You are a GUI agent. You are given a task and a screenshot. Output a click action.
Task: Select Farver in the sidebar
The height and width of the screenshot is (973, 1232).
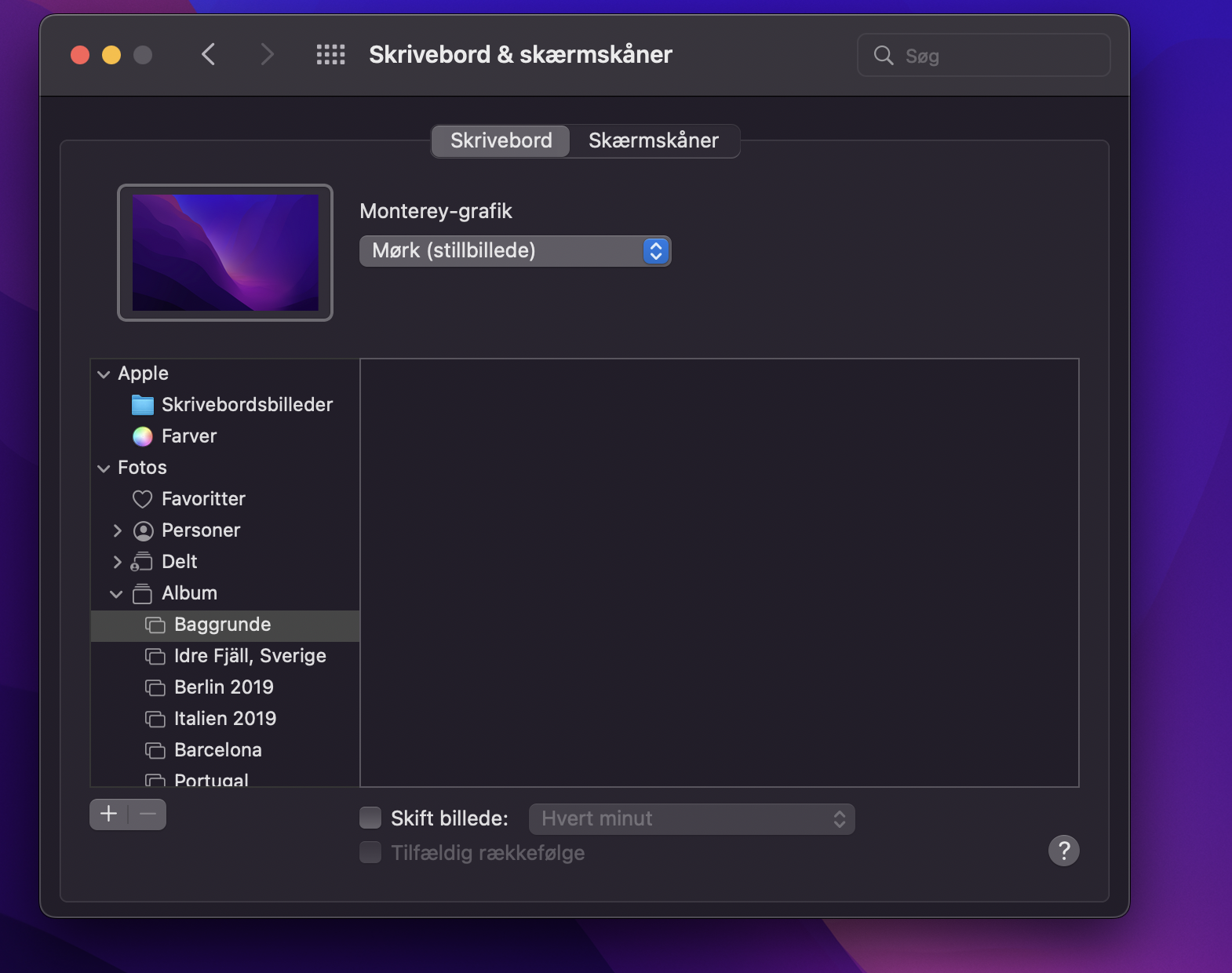(x=225, y=436)
